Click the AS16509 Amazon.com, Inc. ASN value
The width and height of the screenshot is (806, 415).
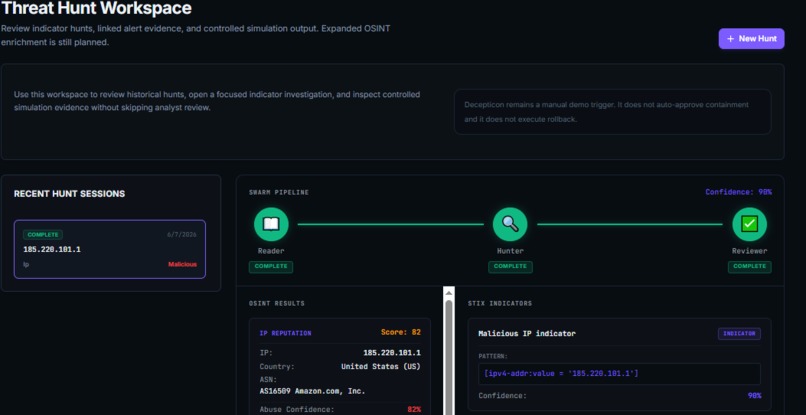[313, 391]
